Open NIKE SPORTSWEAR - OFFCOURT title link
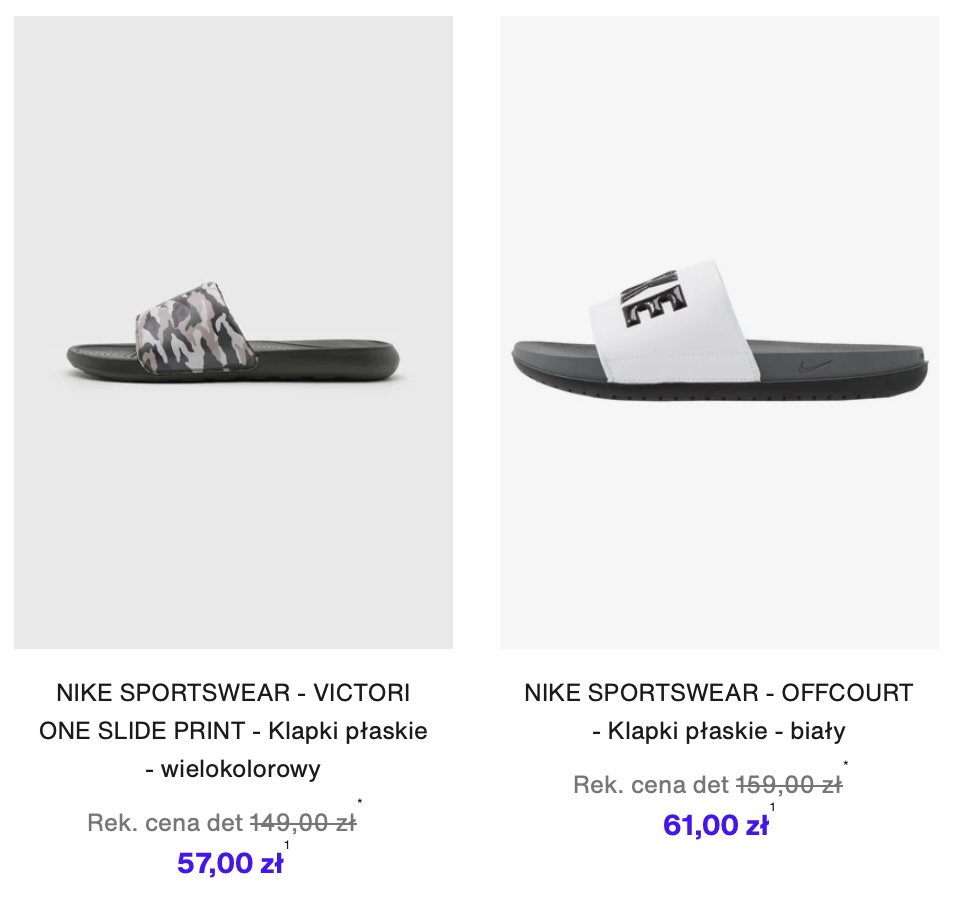 pyautogui.click(x=719, y=693)
